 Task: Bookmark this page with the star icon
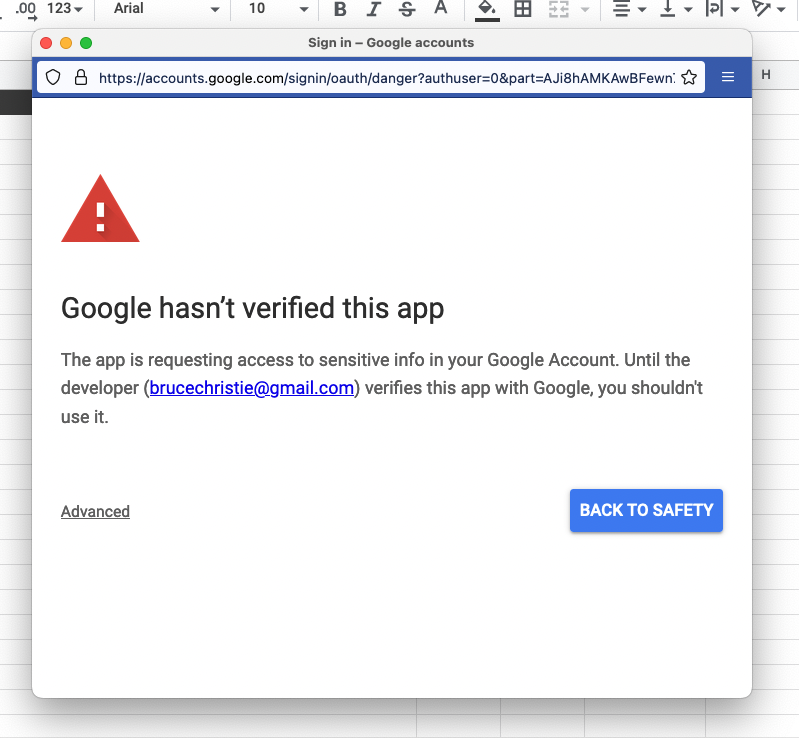pos(689,77)
